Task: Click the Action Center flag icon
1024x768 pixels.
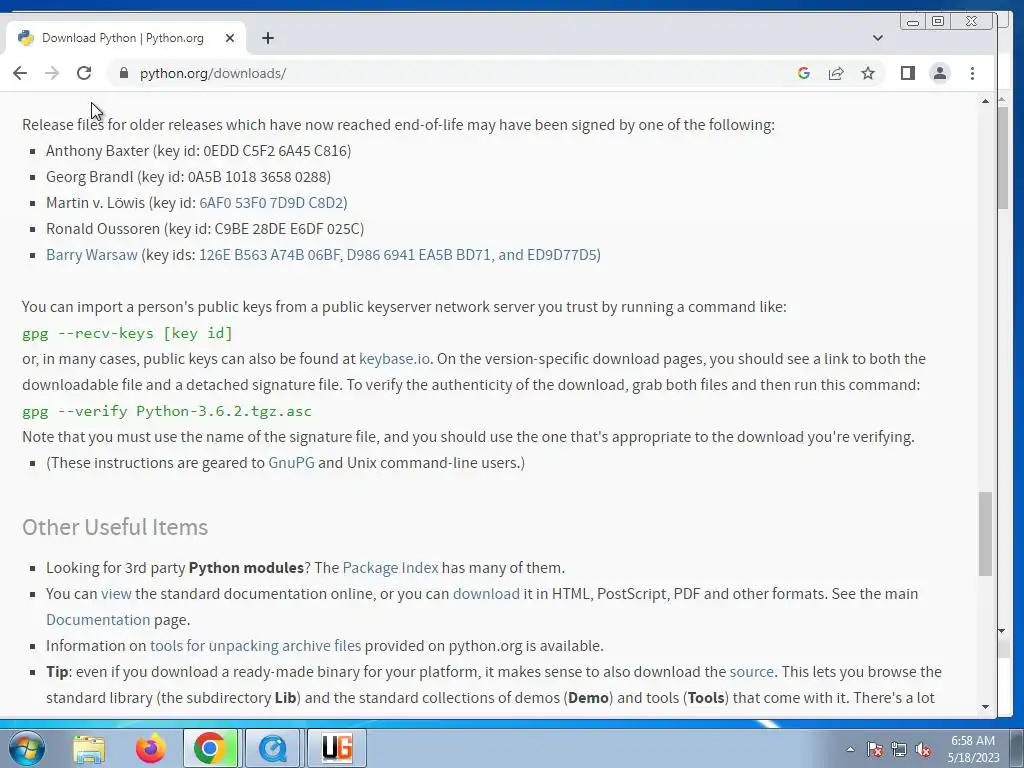Action: [875, 750]
